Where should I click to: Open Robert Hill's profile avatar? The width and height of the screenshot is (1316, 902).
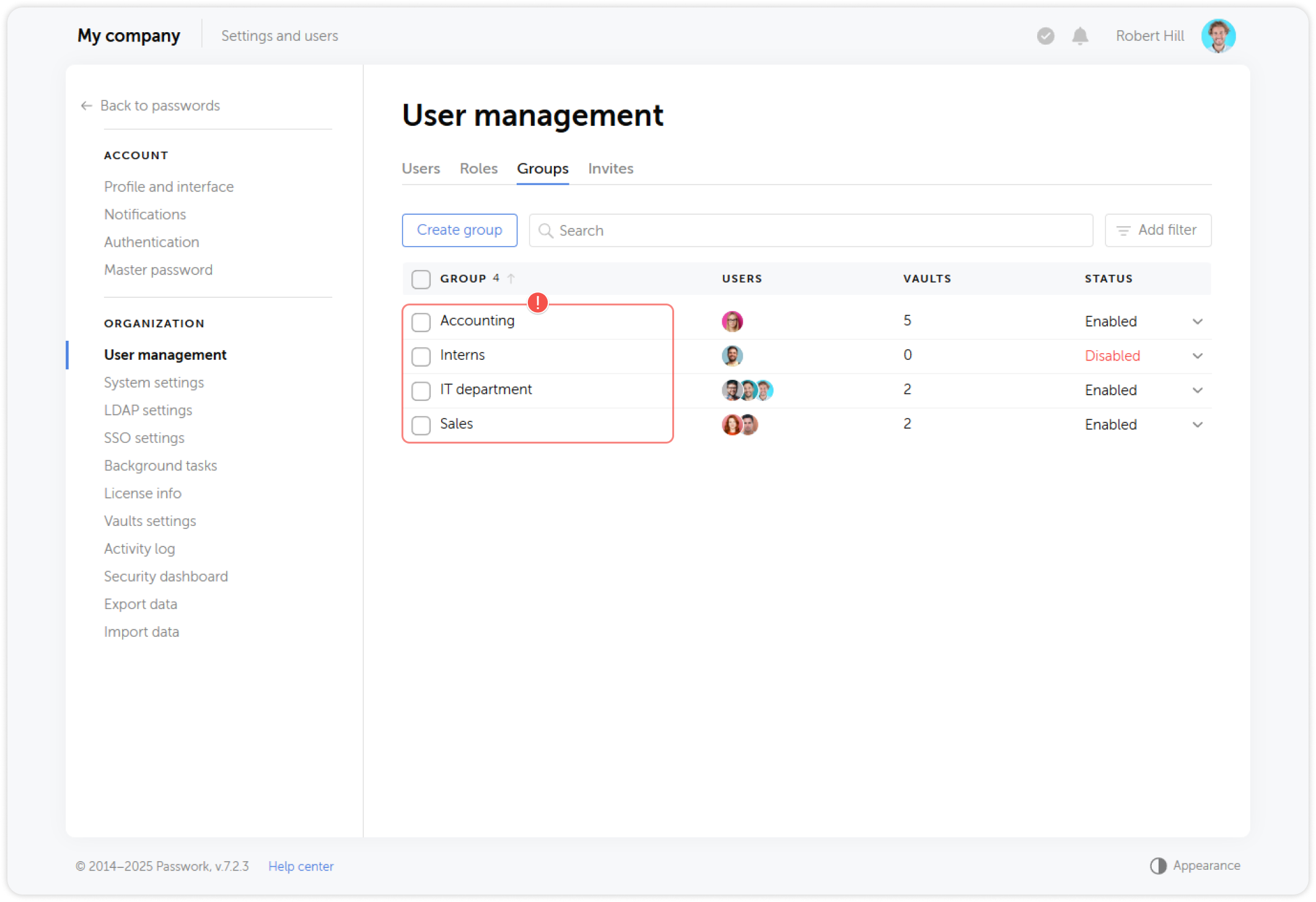point(1218,36)
